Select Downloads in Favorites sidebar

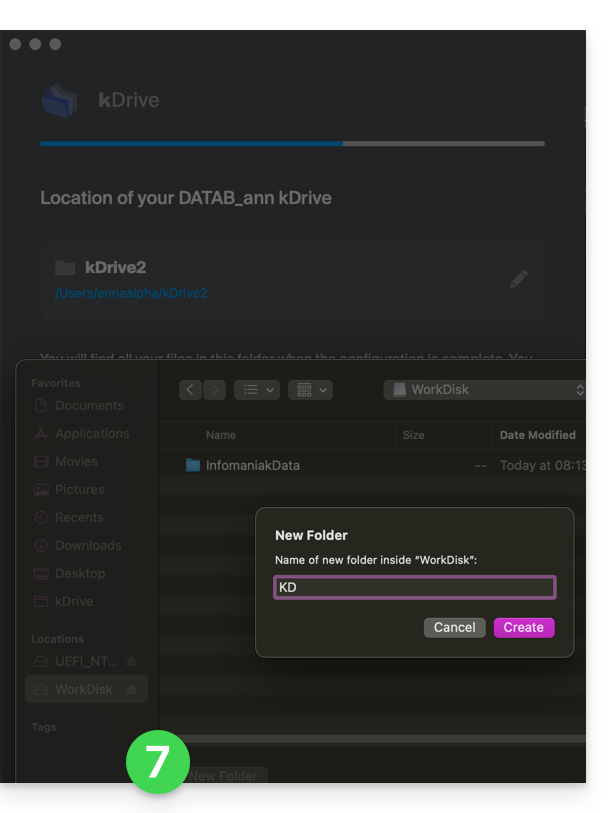tap(88, 546)
